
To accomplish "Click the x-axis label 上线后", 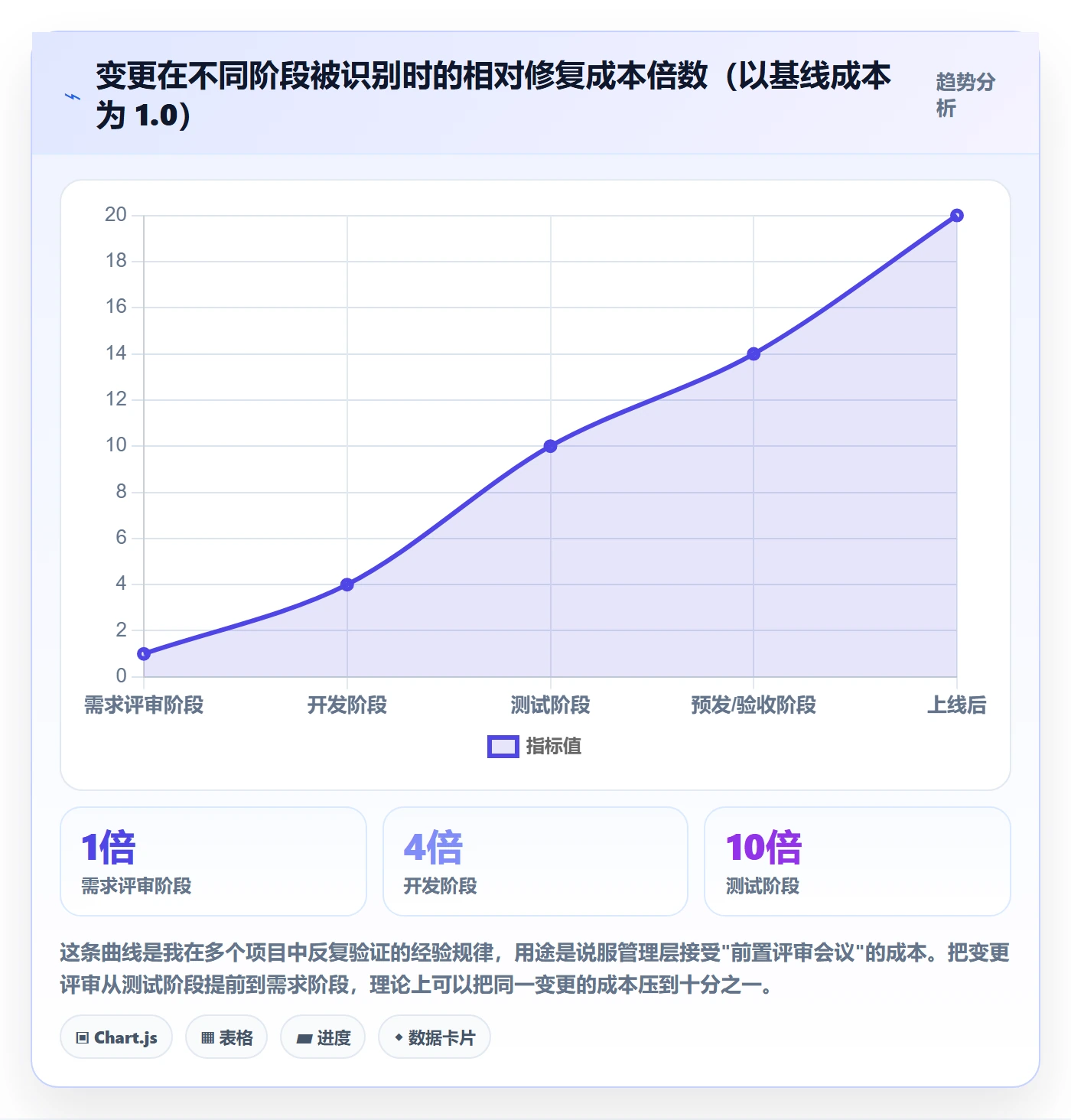I will (x=957, y=705).
